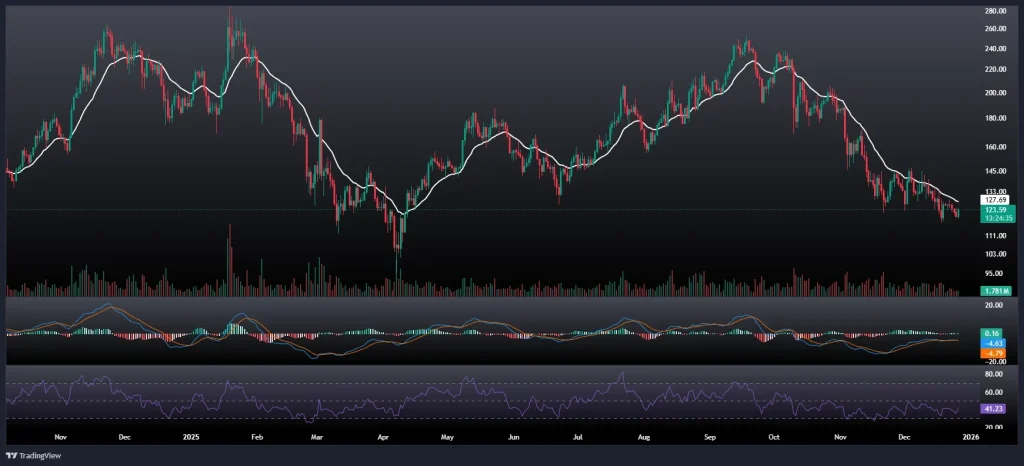This screenshot has width=1024, height=466.
Task: Click the Feb label on time axis
Action: [255, 437]
